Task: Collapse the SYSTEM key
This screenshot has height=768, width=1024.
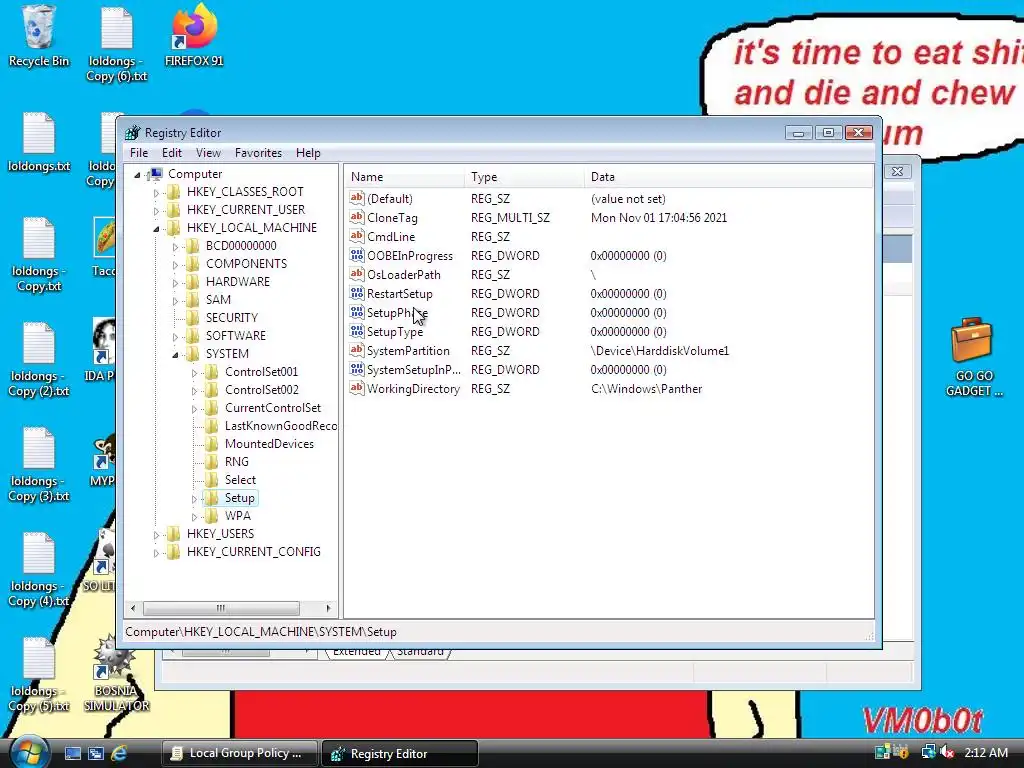Action: pyautogui.click(x=175, y=355)
